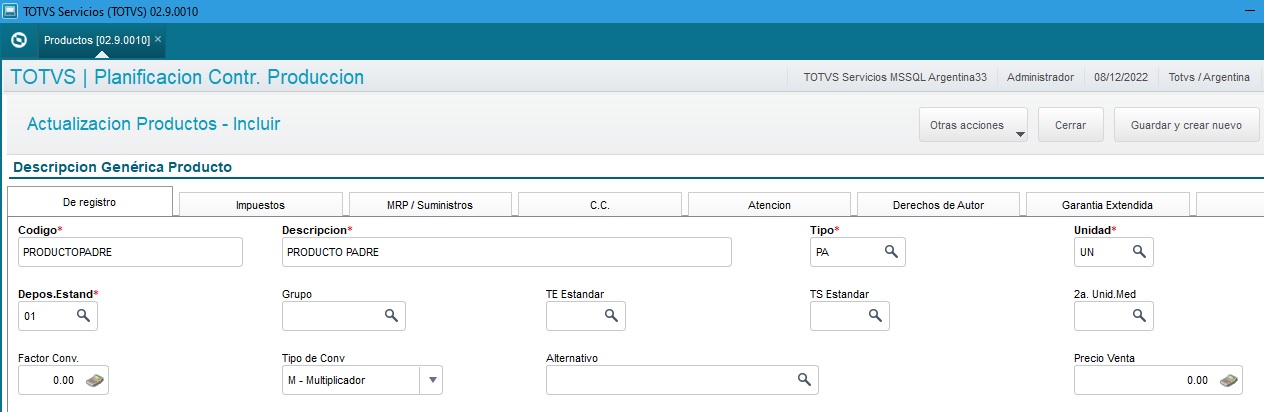Image resolution: width=1264 pixels, height=412 pixels.
Task: Click the Descripcion input field
Action: [506, 252]
